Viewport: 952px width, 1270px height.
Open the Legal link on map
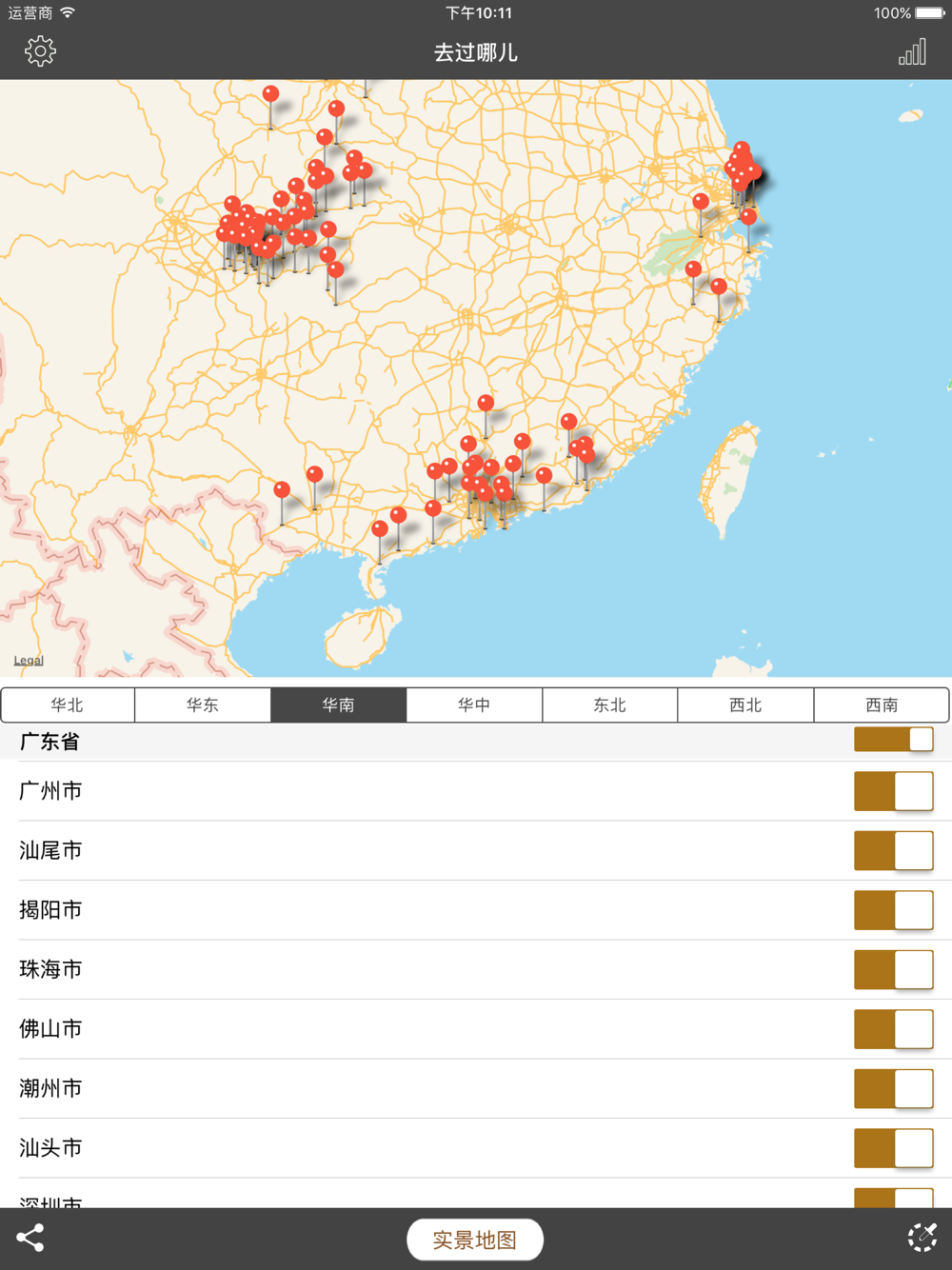[29, 661]
